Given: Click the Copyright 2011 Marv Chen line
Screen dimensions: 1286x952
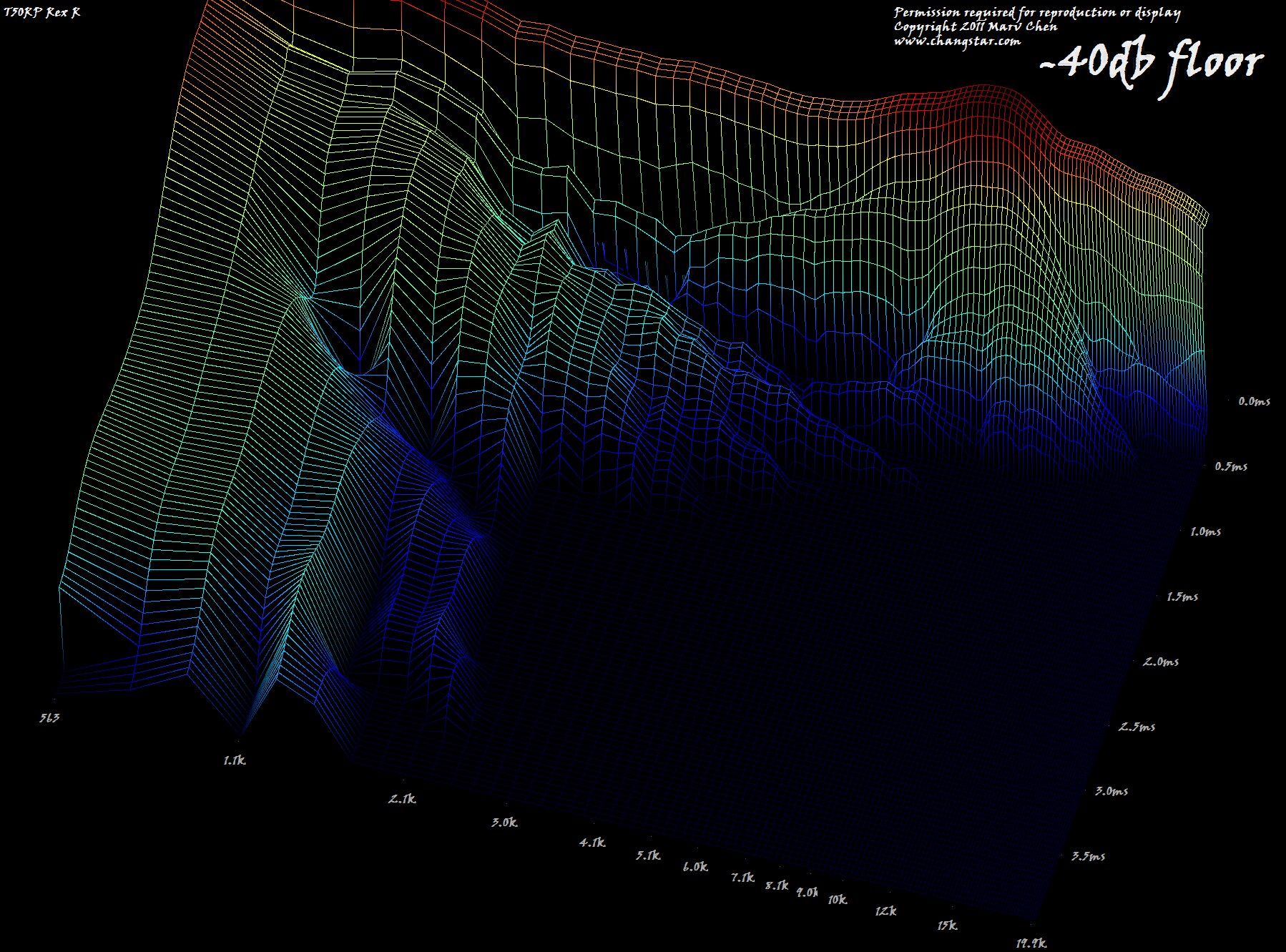Looking at the screenshot, I should (x=976, y=26).
